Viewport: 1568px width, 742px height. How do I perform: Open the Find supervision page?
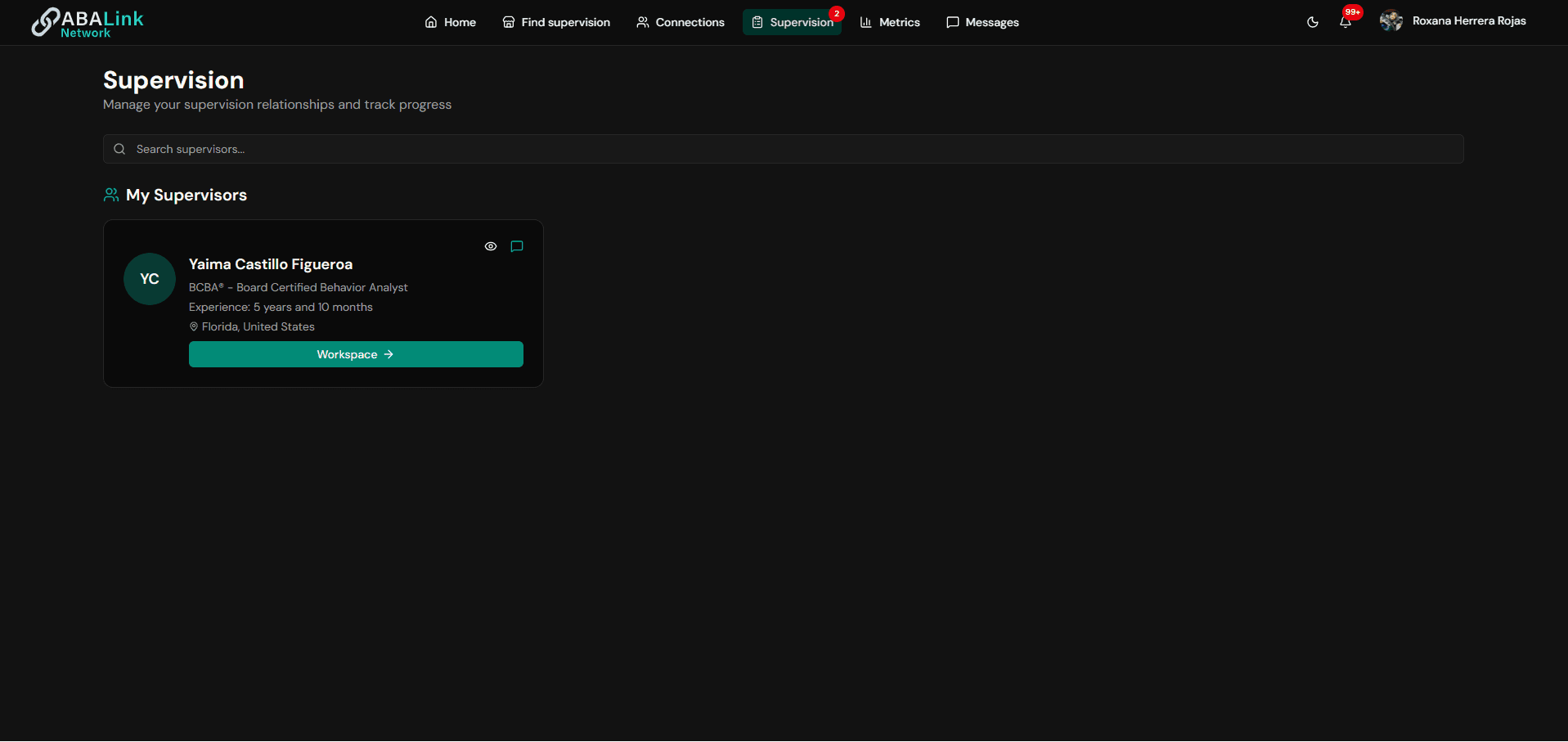coord(556,22)
